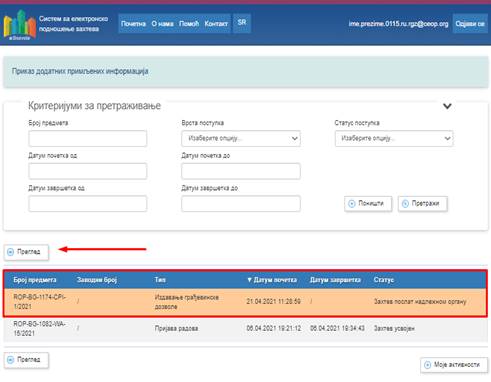Image resolution: width=491 pixels, height=382 pixels.
Task: Open the Почетна menu item
Action: point(133,24)
